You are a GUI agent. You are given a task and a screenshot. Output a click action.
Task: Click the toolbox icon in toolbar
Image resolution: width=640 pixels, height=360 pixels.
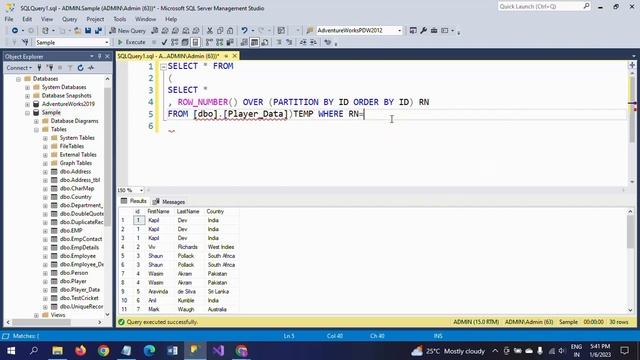point(434,31)
